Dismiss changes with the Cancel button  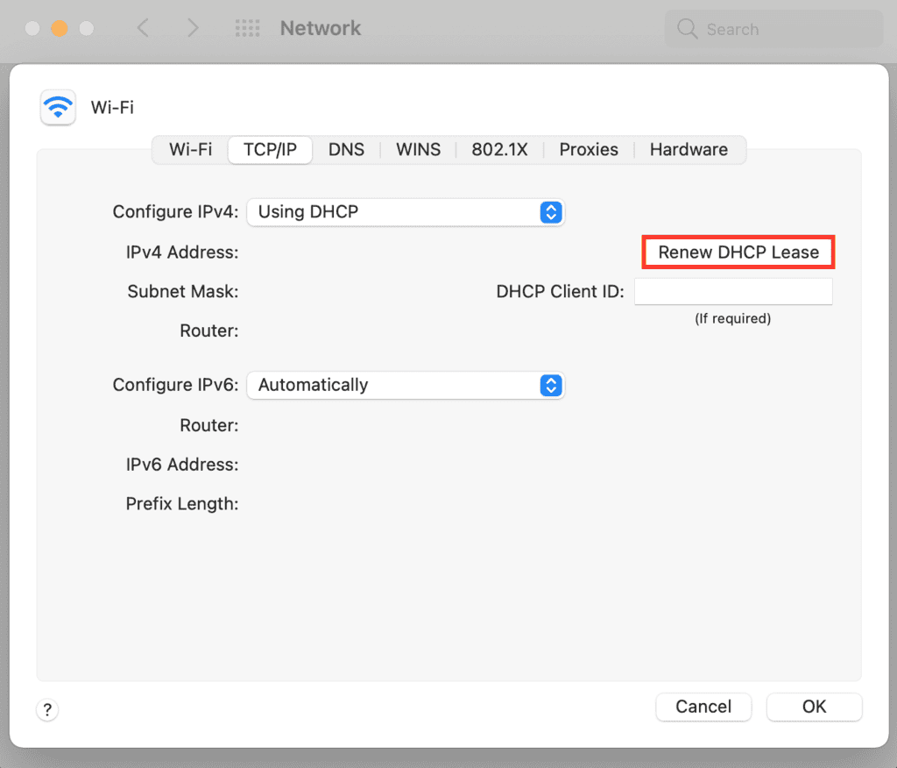[x=703, y=707]
